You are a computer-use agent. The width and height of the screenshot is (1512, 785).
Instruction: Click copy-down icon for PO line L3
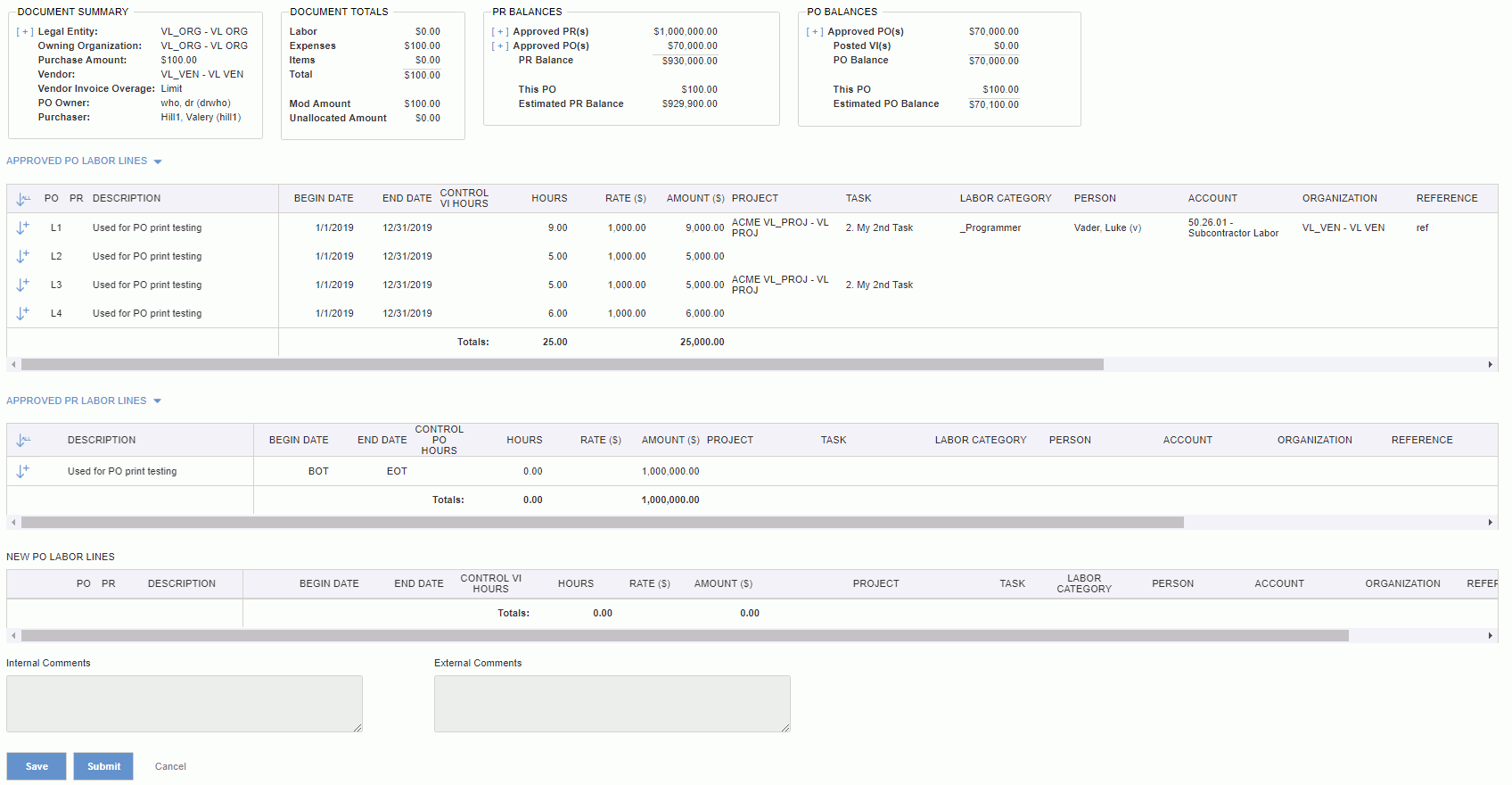tap(23, 285)
